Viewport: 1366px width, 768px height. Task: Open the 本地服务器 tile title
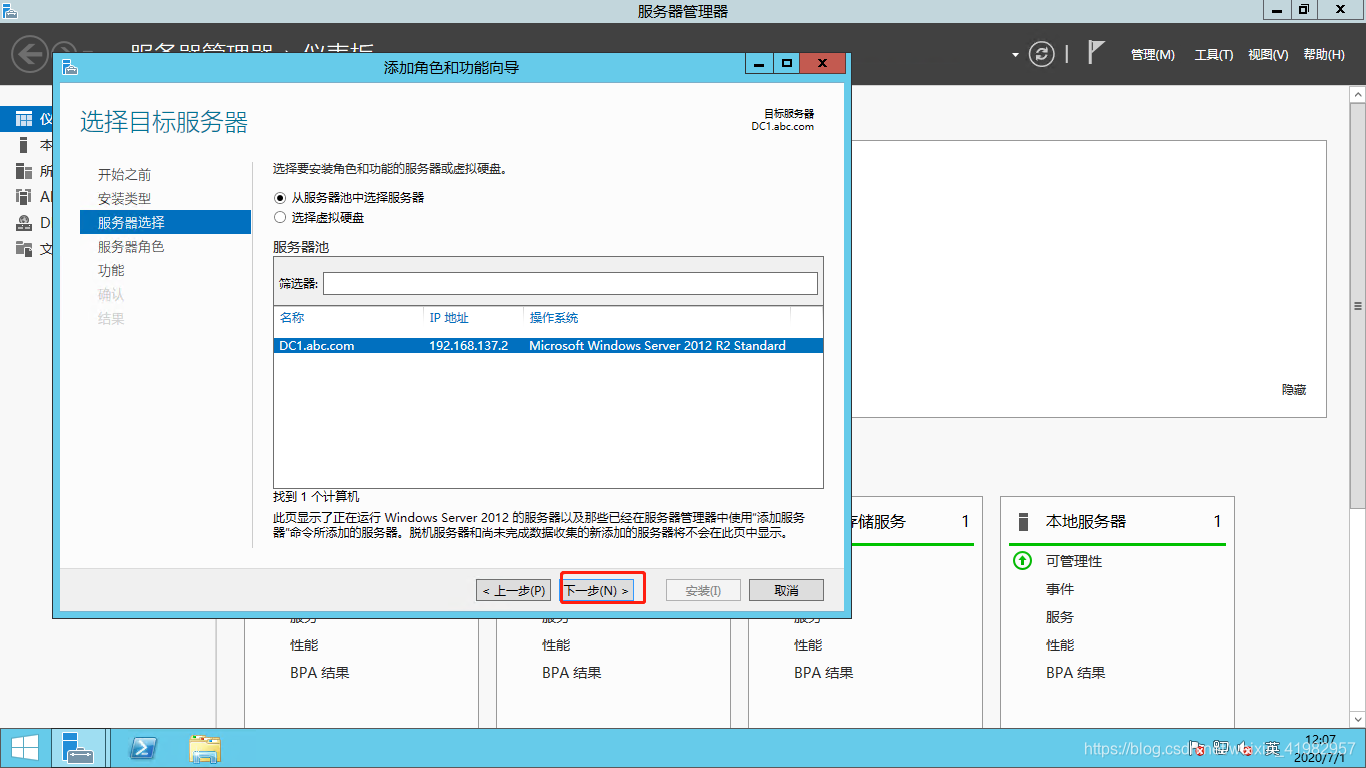[x=1086, y=521]
